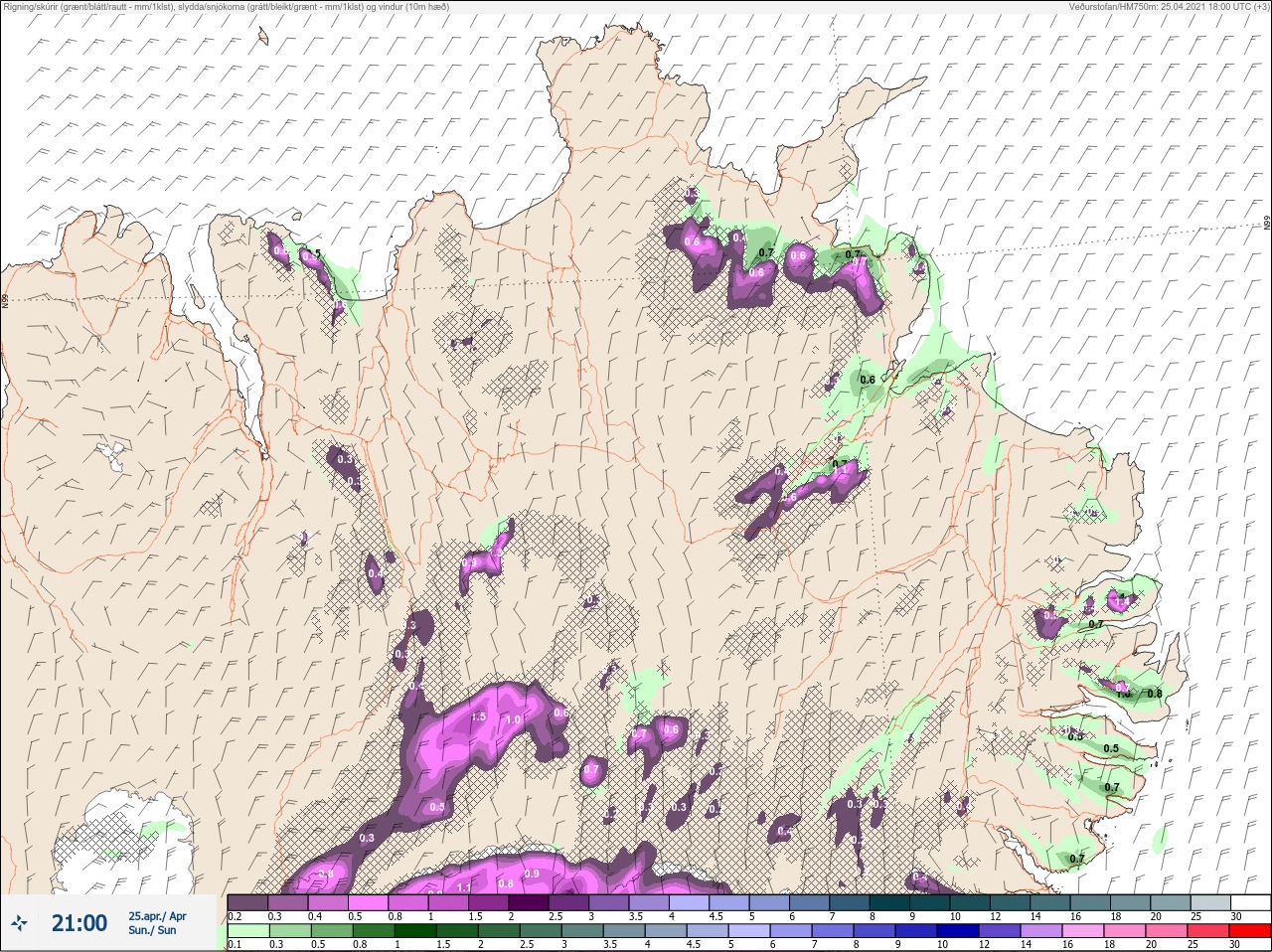Click the 1.0 precipitation value on map
The width and height of the screenshot is (1272, 952).
point(513,719)
